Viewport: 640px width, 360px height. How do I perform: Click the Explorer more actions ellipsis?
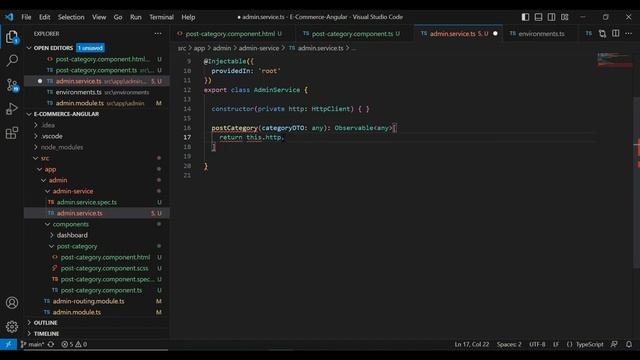click(x=158, y=33)
